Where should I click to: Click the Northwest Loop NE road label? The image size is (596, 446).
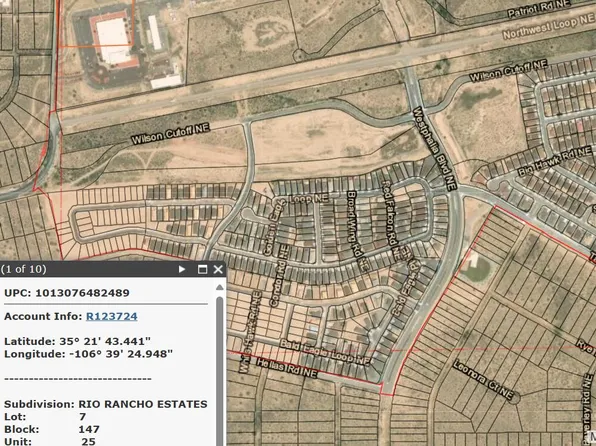click(548, 27)
